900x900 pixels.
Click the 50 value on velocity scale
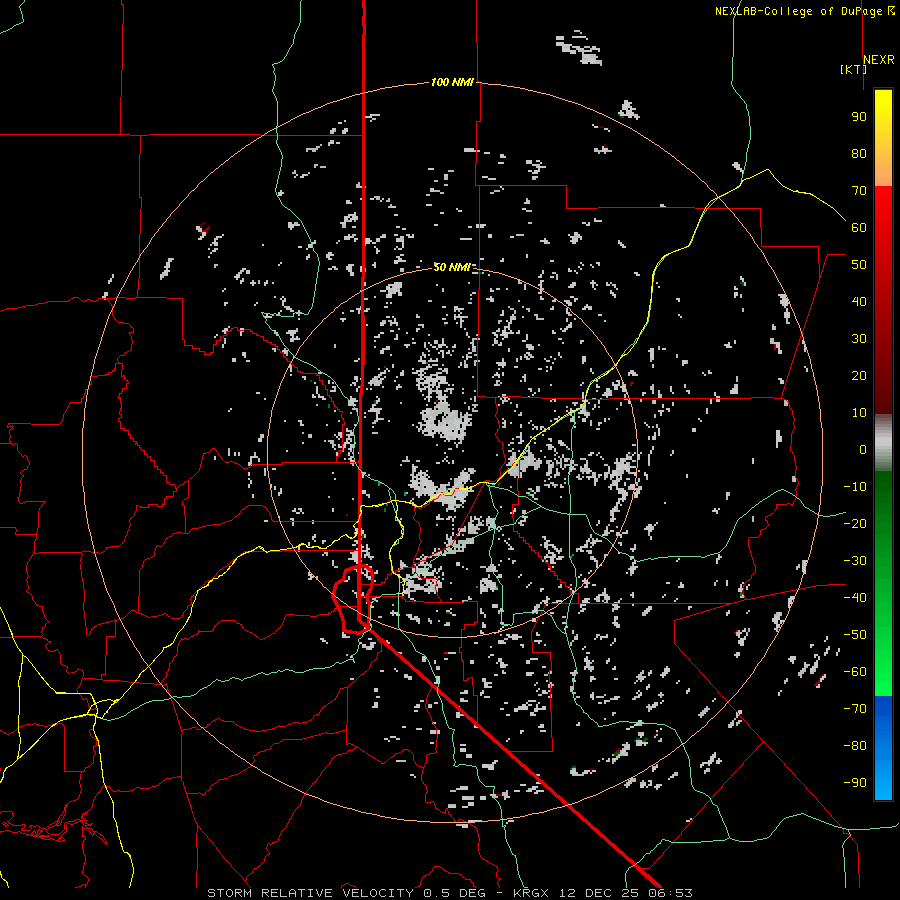coord(859,265)
